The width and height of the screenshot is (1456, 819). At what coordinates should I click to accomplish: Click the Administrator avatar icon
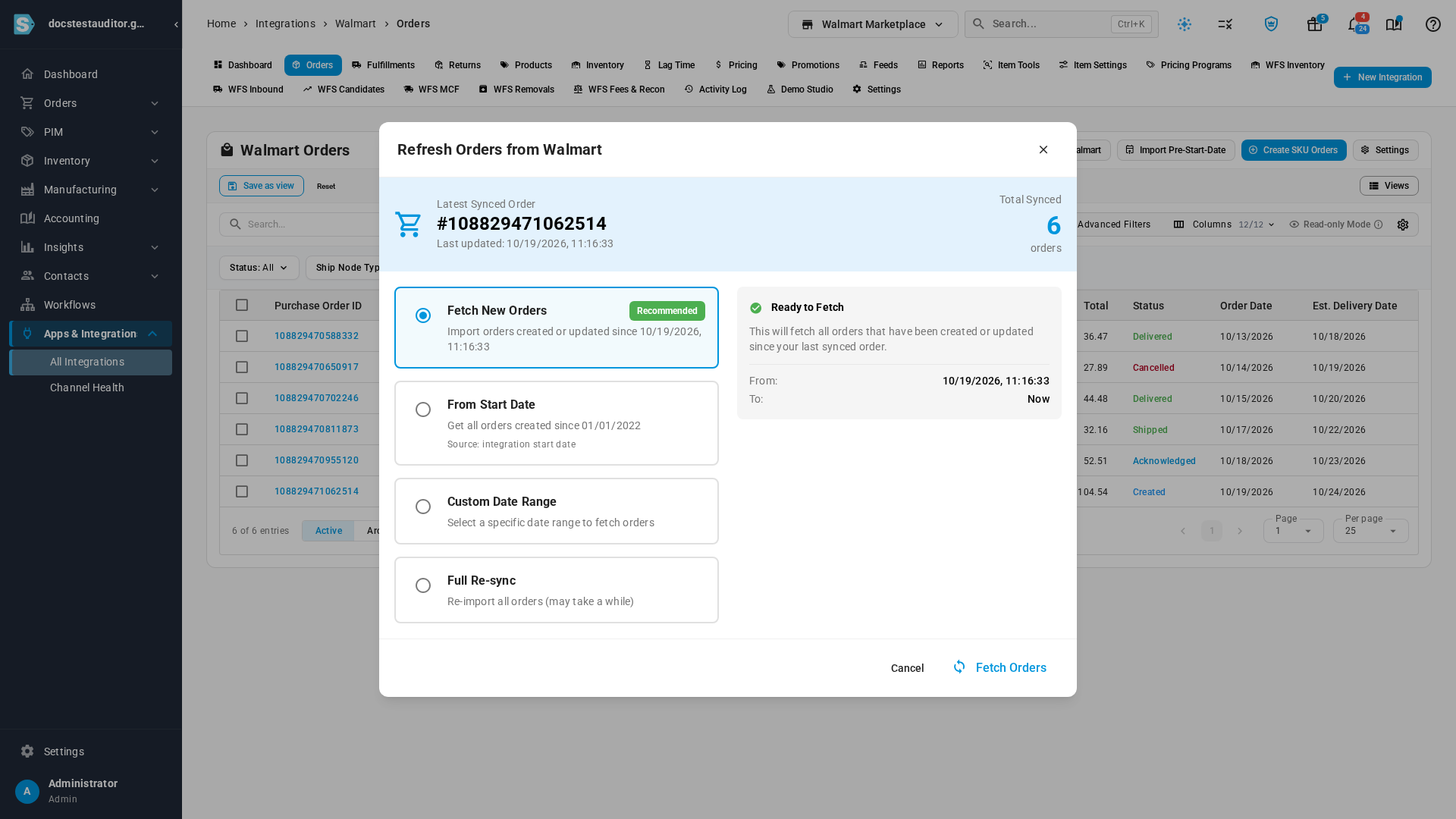tap(27, 791)
